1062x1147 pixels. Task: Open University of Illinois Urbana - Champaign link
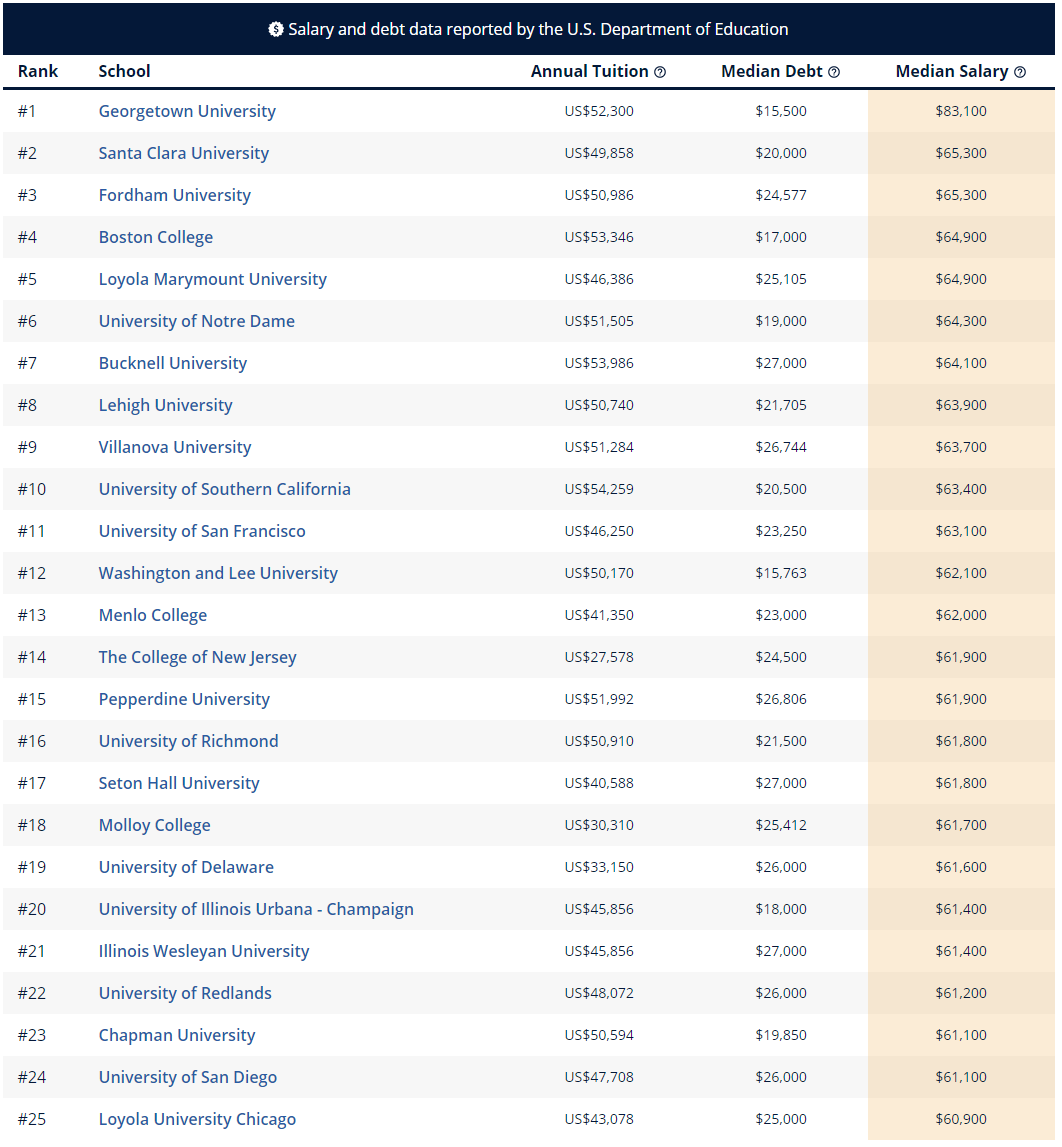pos(256,909)
